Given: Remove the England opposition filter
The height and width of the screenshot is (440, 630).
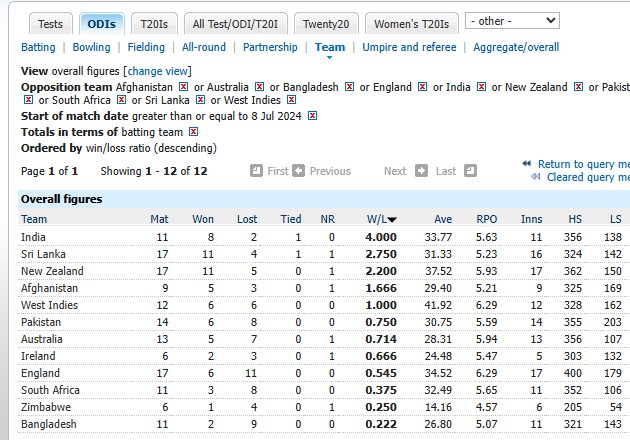Looking at the screenshot, I should coord(422,87).
